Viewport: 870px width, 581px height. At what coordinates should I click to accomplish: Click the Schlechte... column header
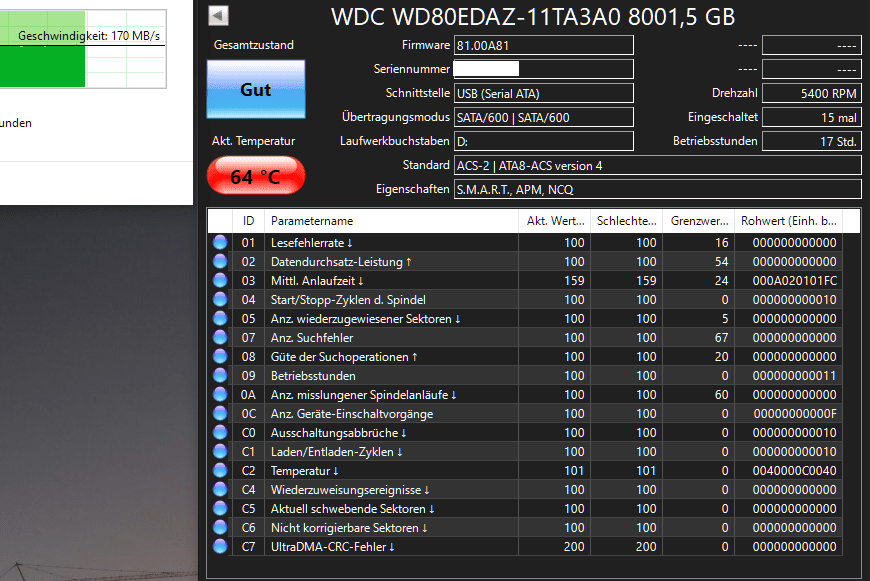[626, 221]
